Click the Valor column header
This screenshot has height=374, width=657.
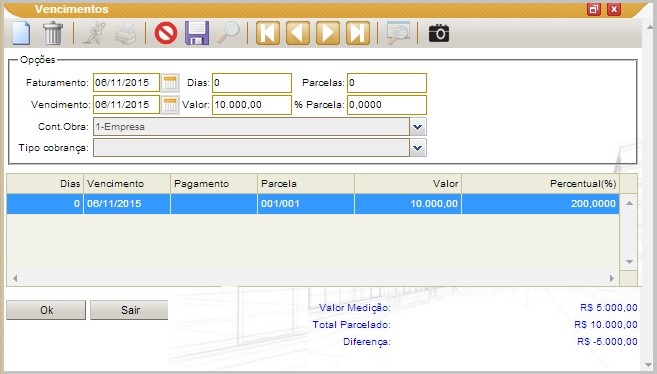408,184
